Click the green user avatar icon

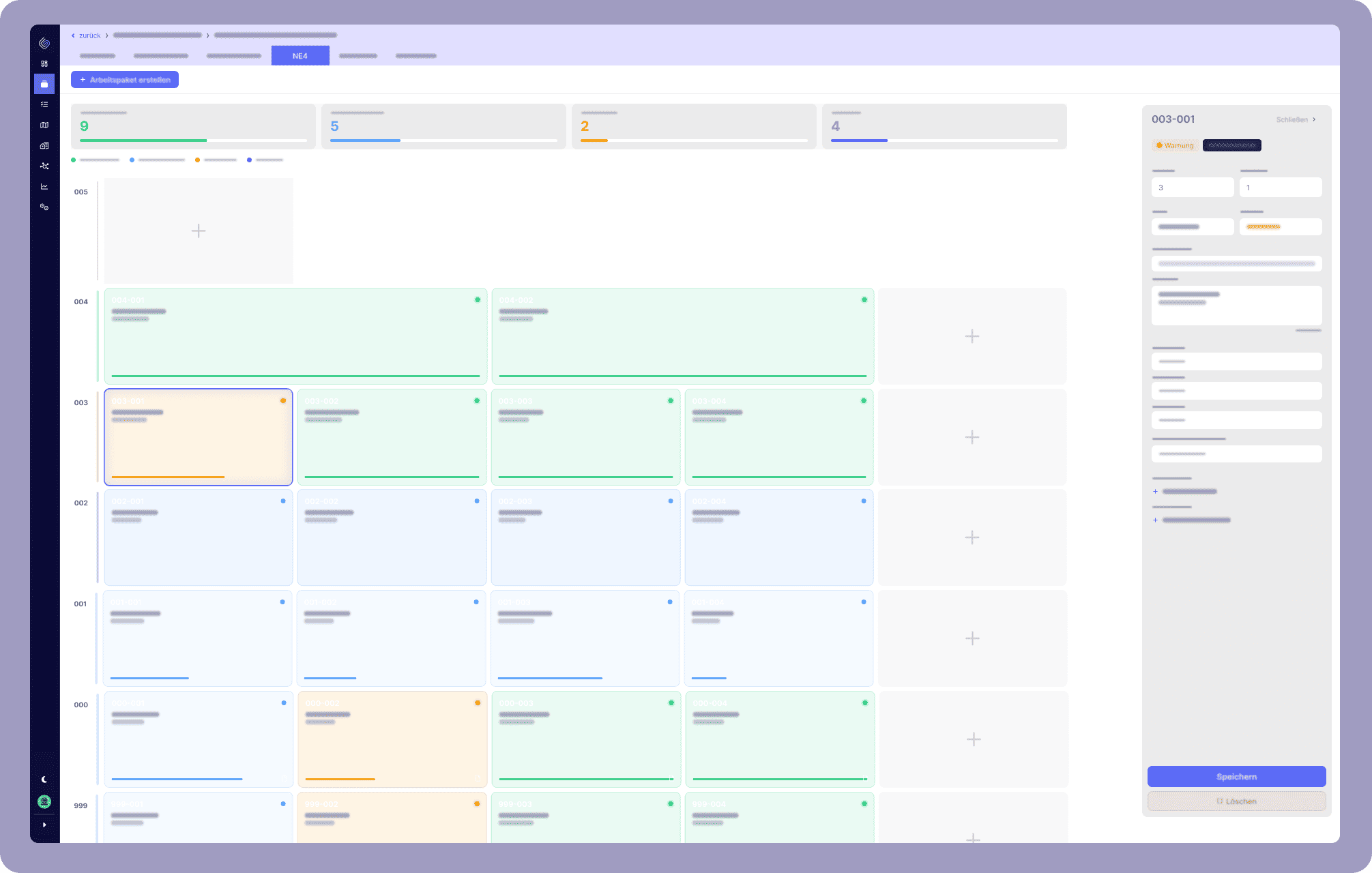click(44, 801)
